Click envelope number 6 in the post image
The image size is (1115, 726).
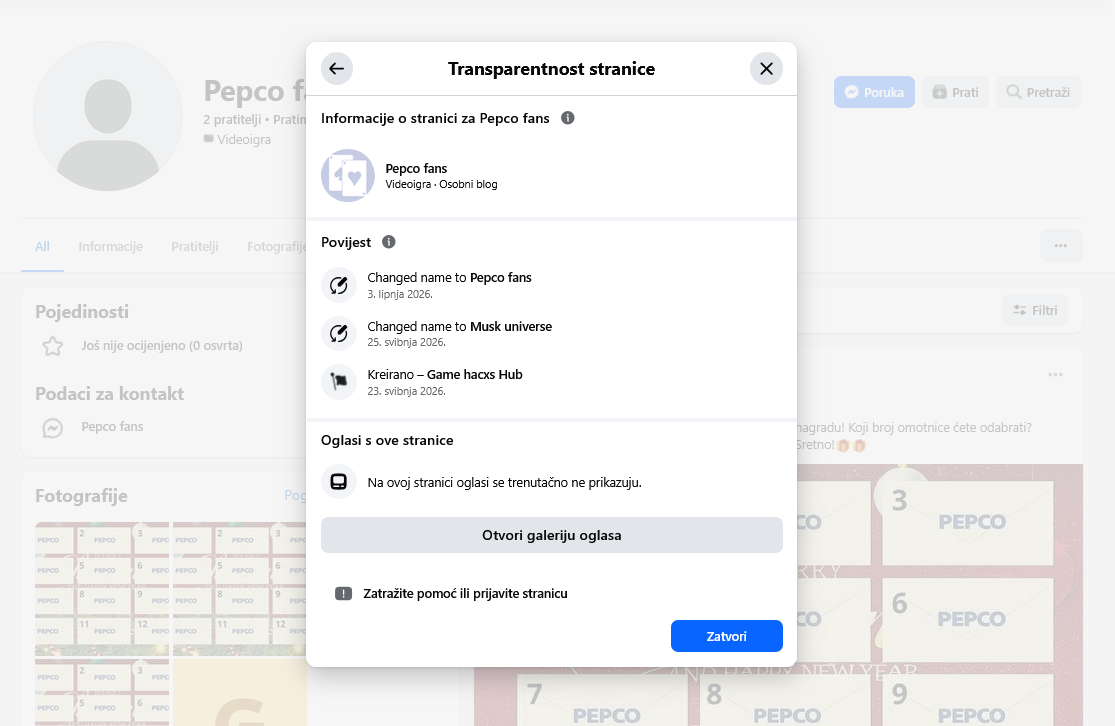point(969,620)
